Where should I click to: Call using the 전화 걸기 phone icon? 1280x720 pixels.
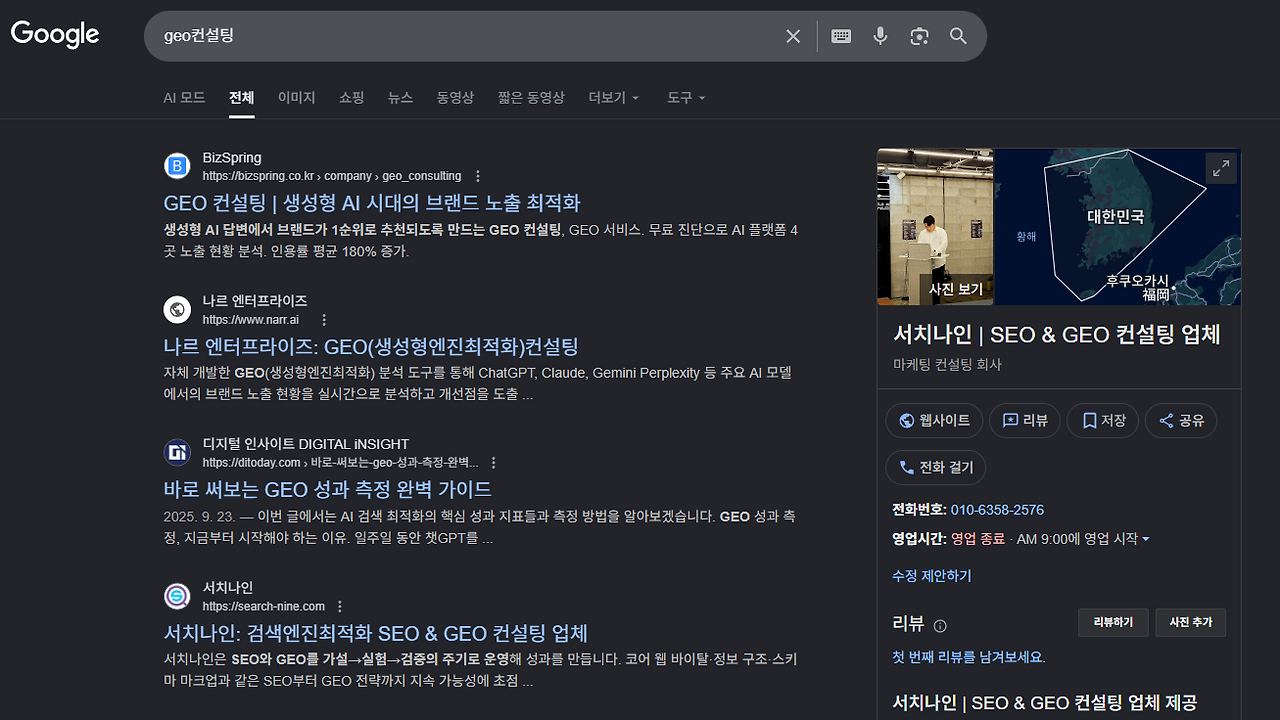935,467
